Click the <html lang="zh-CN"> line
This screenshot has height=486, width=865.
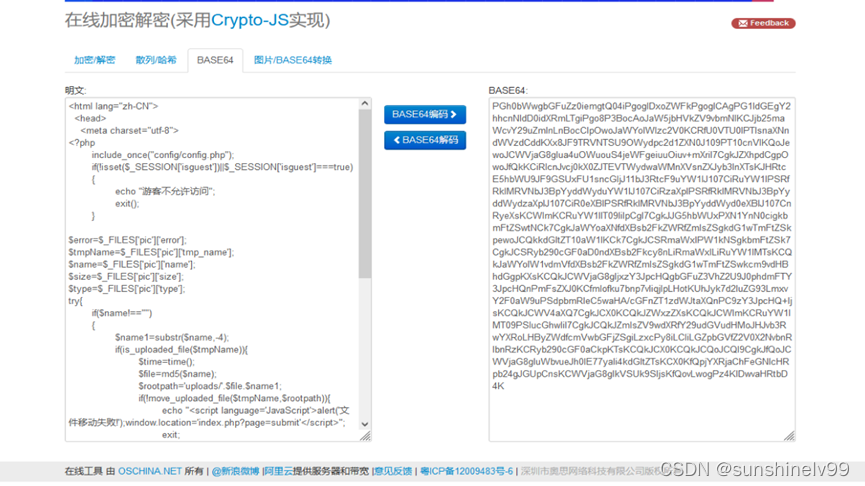[113, 106]
